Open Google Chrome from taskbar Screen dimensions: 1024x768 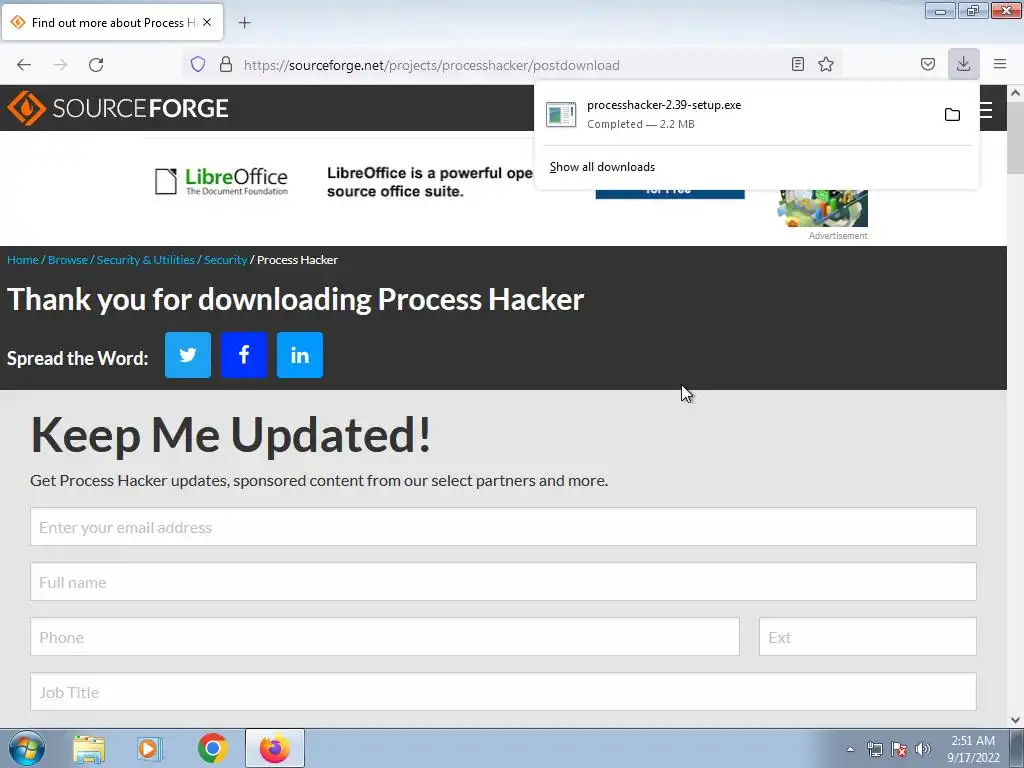tap(212, 748)
